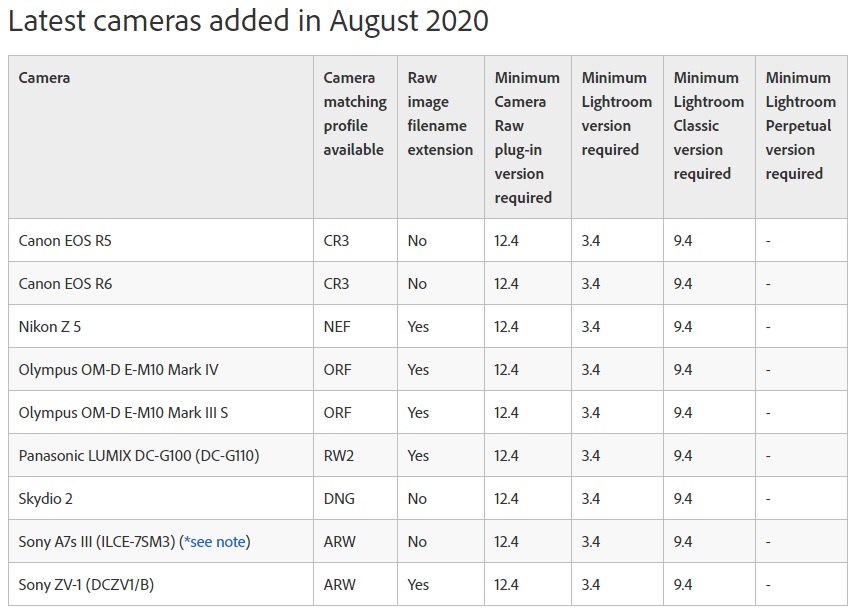Click Olympus OM-D E-M10 Mark IV cell
857x615 pixels.
(x=118, y=370)
